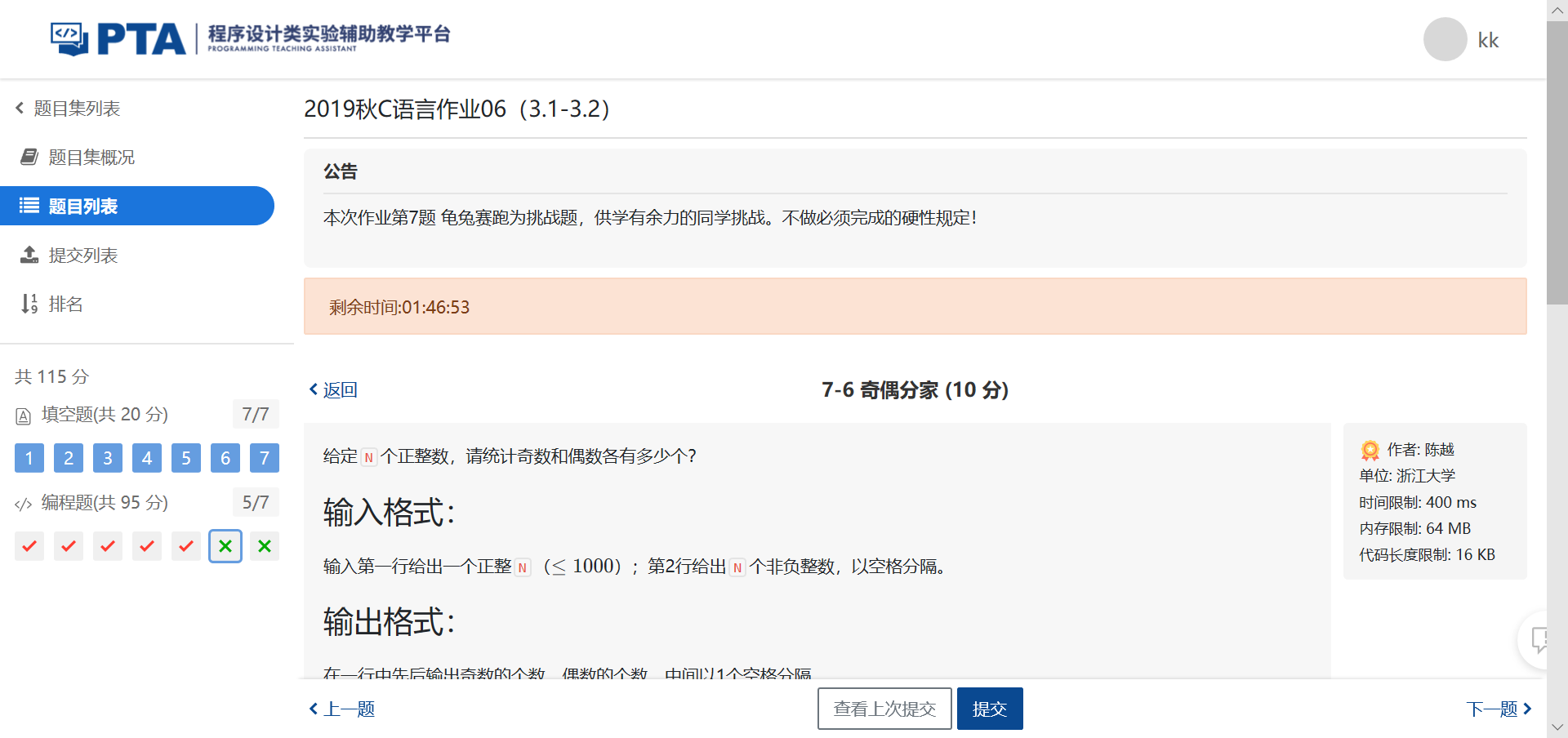Image resolution: width=1568 pixels, height=738 pixels.
Task: Go to previous problem via 上一题
Action: coord(342,709)
